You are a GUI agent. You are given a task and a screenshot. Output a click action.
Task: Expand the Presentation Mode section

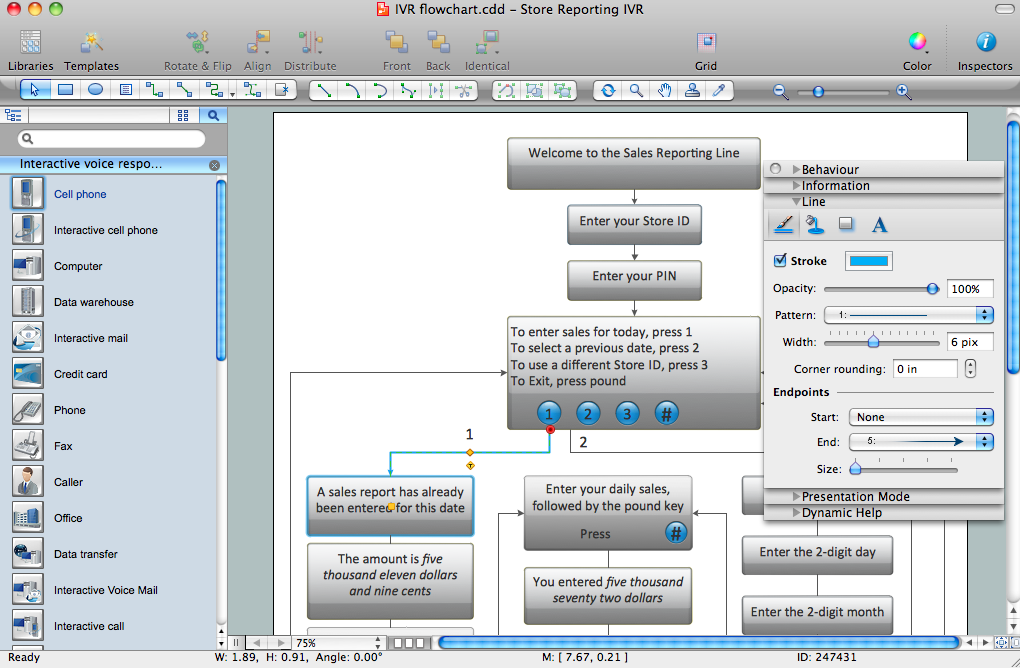tap(796, 496)
